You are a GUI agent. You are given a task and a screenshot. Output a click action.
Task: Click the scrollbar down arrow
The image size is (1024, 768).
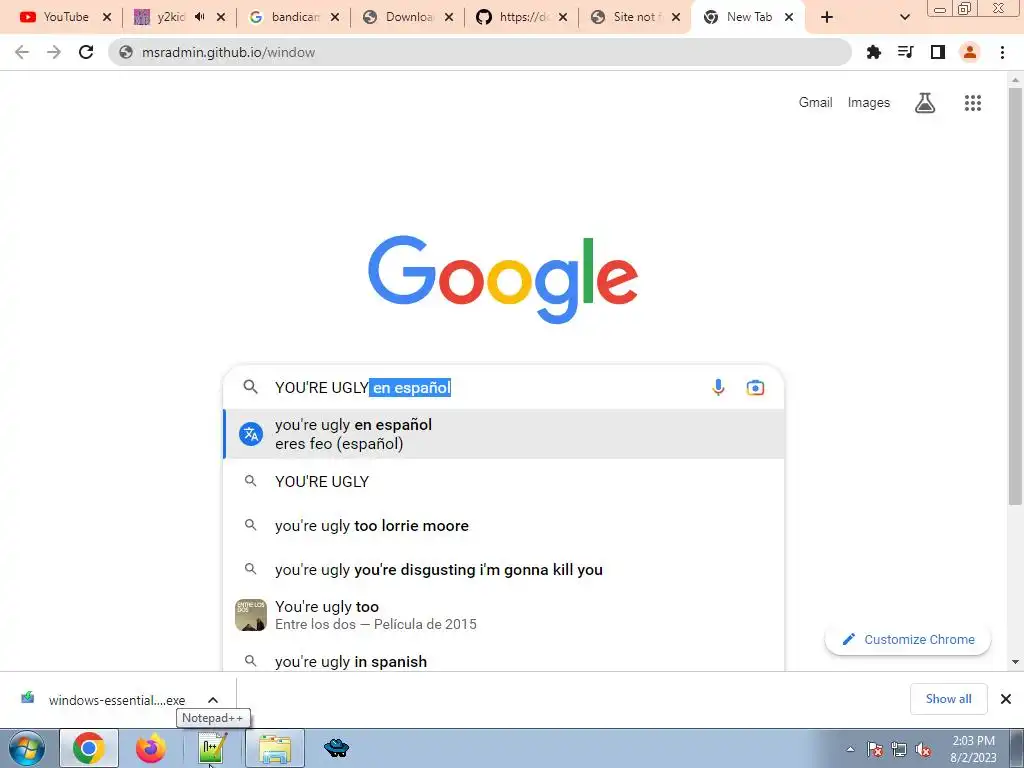pos(1015,662)
